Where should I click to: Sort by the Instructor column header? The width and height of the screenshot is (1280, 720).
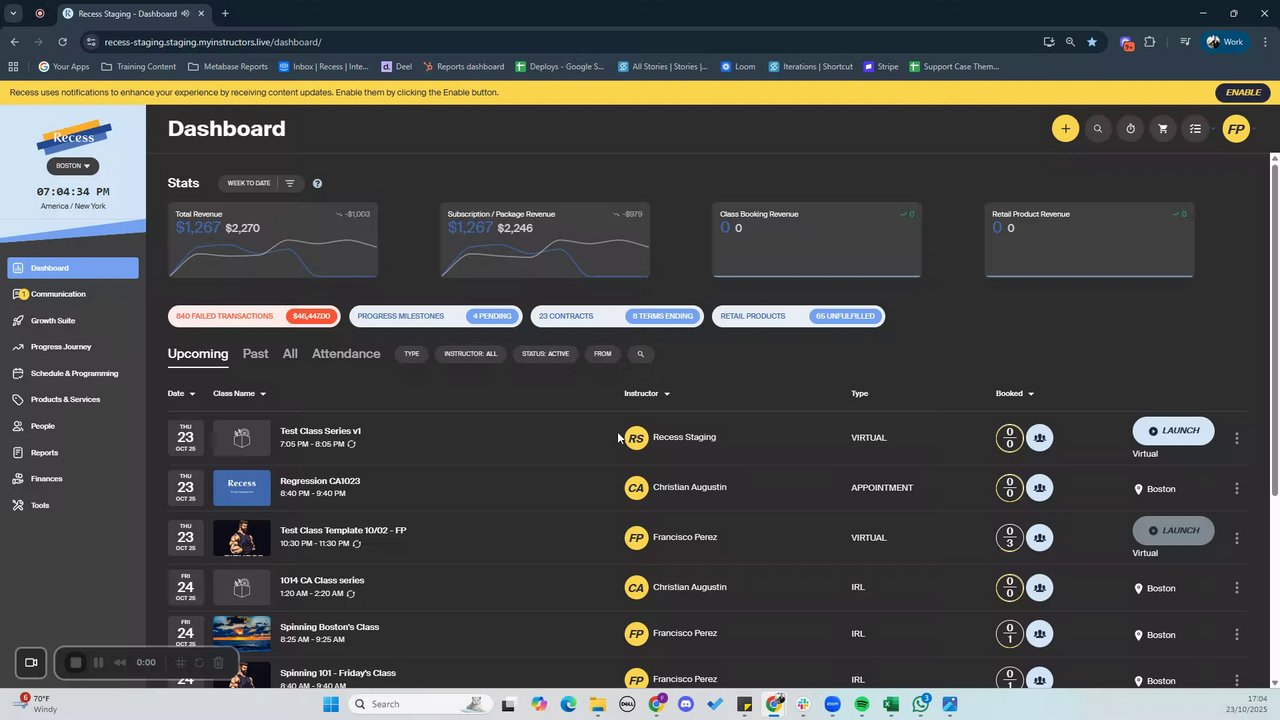click(647, 394)
